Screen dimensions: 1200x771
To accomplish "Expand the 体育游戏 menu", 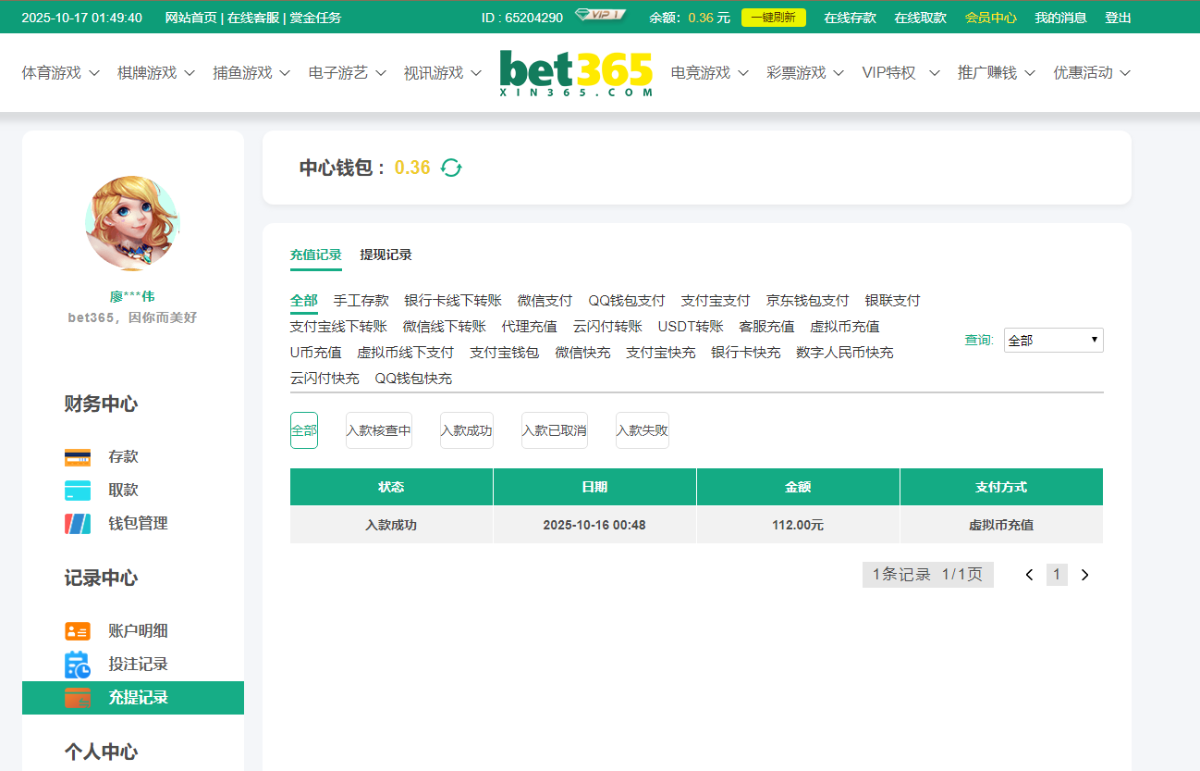I will pos(61,73).
